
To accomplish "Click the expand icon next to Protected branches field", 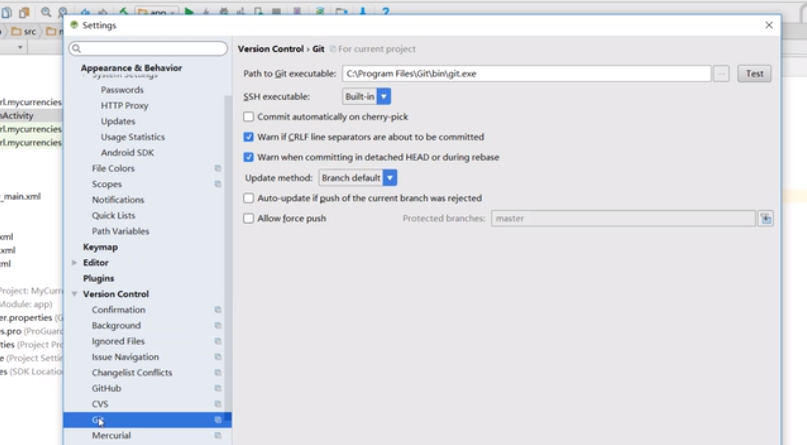I will (x=766, y=219).
